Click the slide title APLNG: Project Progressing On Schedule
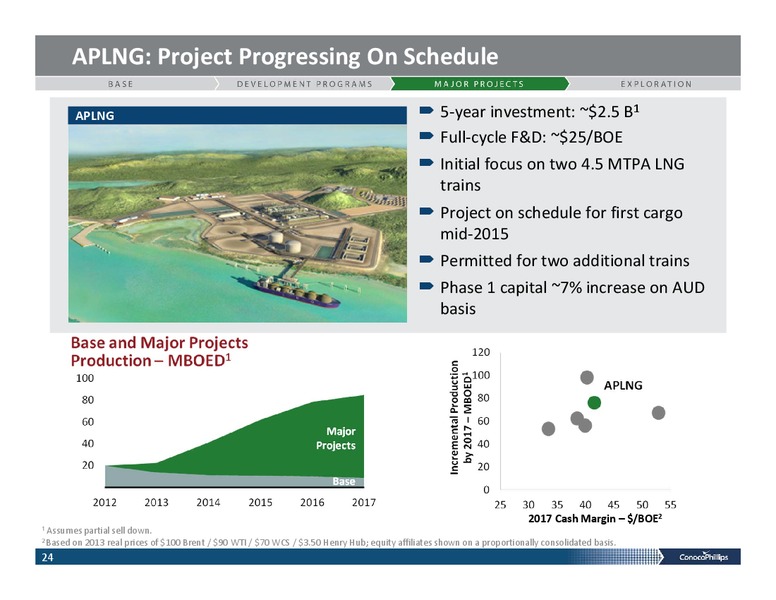Viewport: 776px width, 600px height. coord(285,56)
